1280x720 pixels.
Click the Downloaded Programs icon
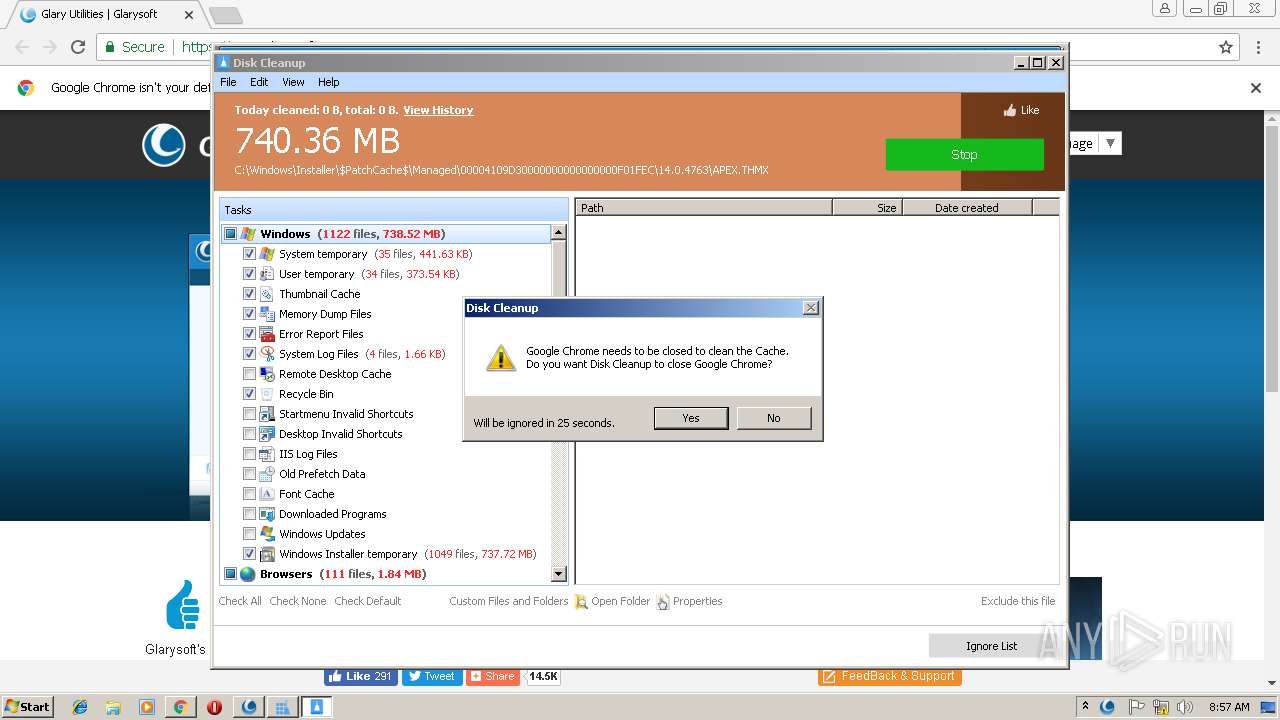(x=267, y=514)
